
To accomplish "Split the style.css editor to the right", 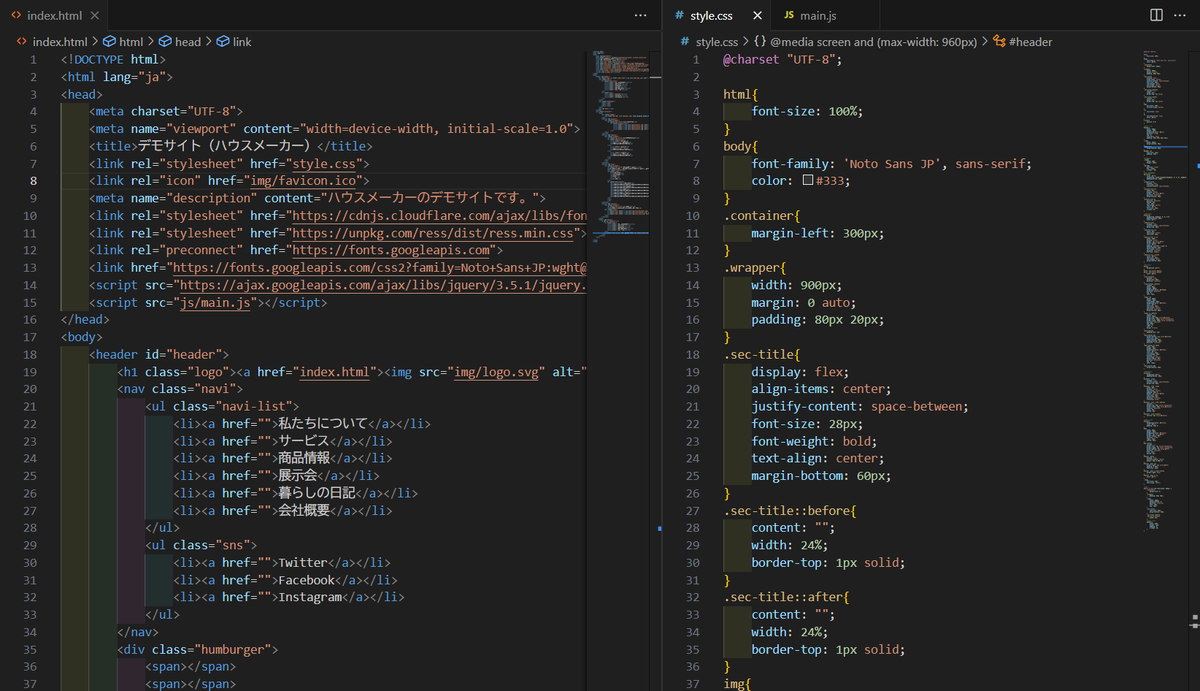I will click(x=1156, y=16).
